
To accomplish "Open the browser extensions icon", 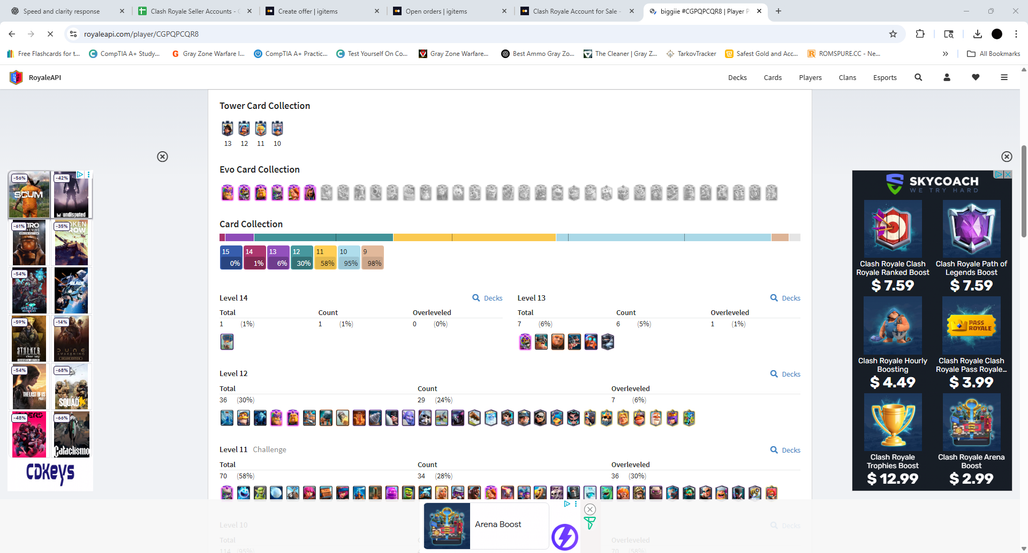I will point(920,34).
